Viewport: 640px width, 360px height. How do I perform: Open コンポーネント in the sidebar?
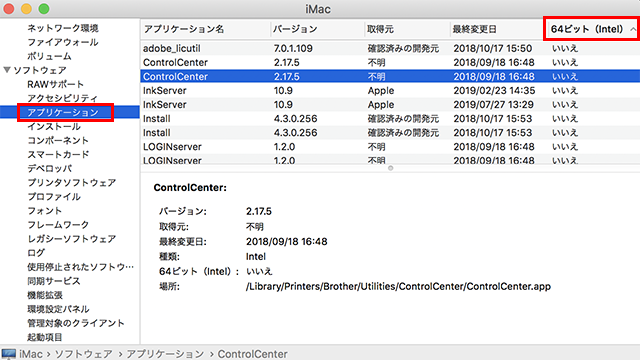point(58,140)
